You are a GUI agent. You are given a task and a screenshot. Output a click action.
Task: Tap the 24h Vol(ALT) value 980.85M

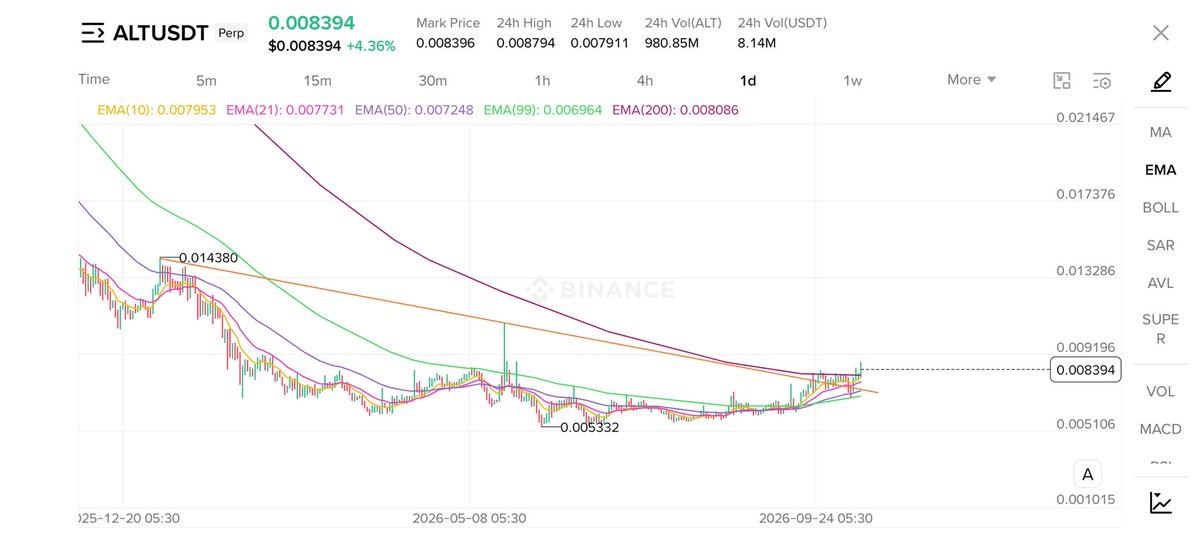(x=674, y=44)
